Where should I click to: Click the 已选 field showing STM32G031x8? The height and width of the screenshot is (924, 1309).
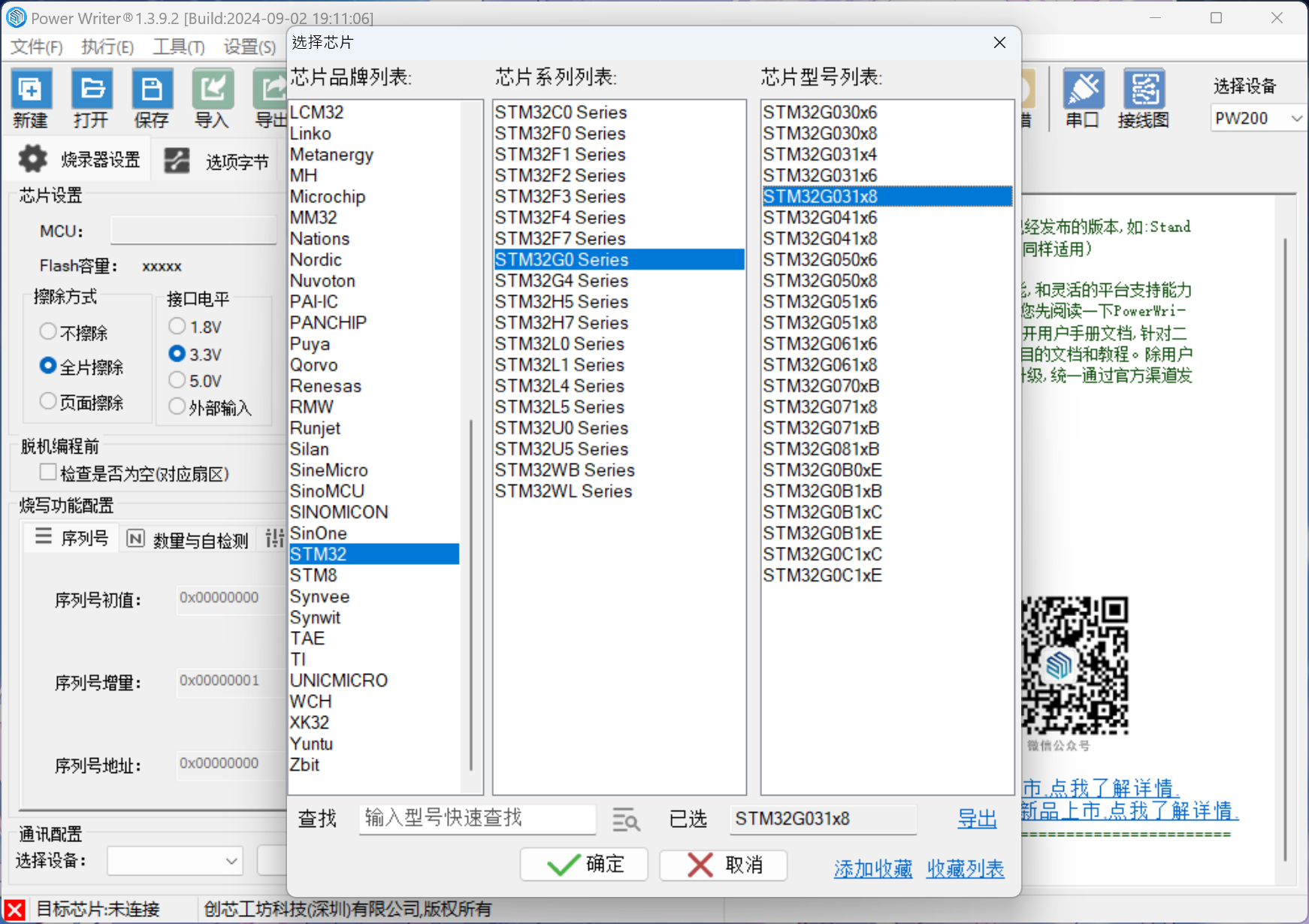click(x=823, y=819)
